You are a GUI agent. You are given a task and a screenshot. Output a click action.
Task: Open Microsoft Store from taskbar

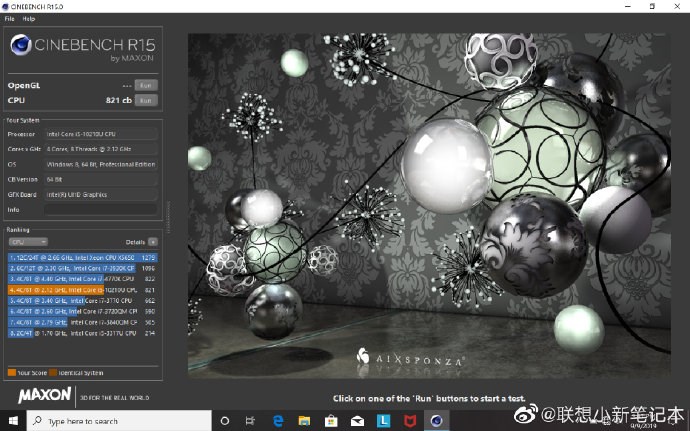pos(331,421)
